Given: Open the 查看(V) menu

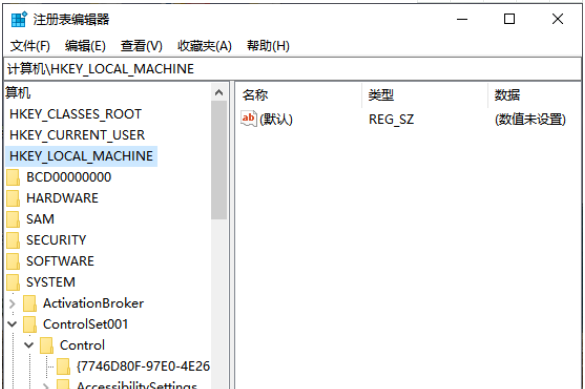Looking at the screenshot, I should coord(141,46).
